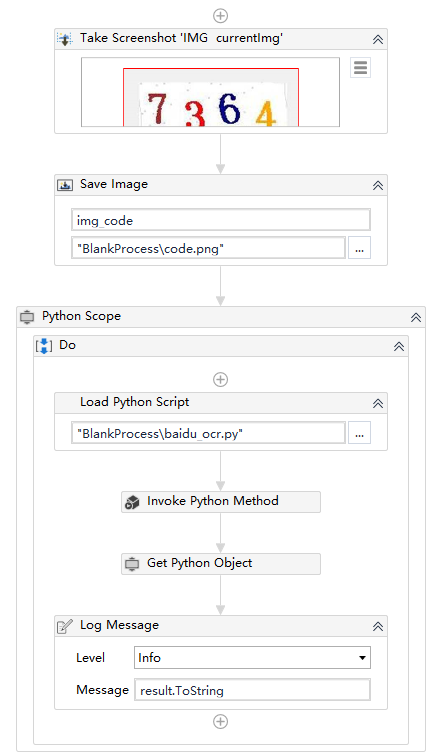Click the img_code image input field

click(x=221, y=220)
